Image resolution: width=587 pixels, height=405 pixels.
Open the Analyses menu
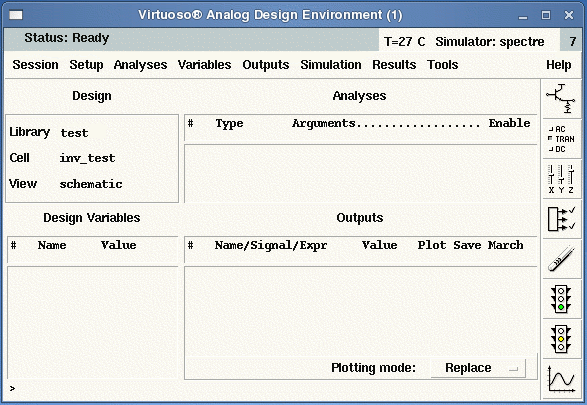140,65
